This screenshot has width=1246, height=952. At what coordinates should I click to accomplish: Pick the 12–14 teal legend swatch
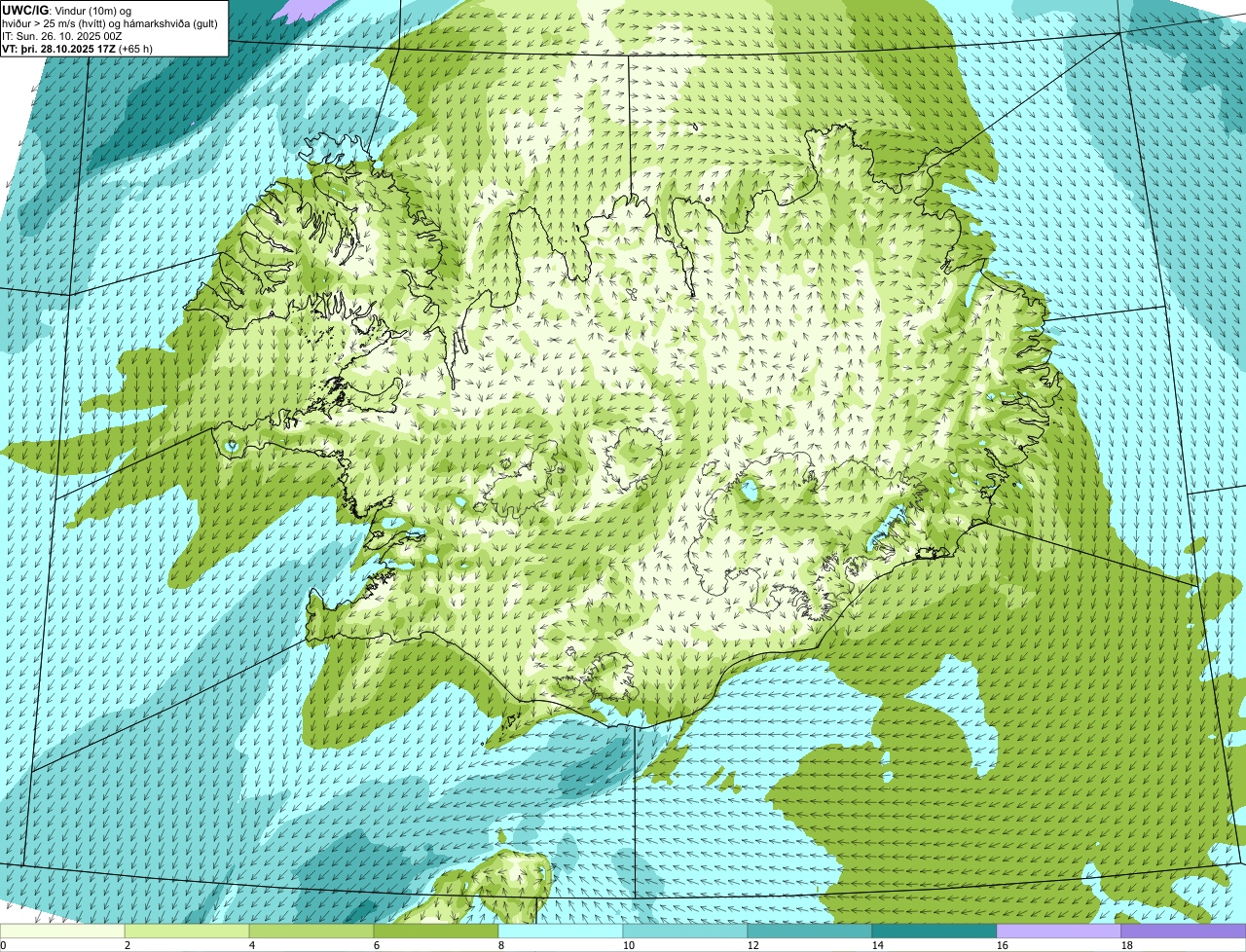[810, 932]
